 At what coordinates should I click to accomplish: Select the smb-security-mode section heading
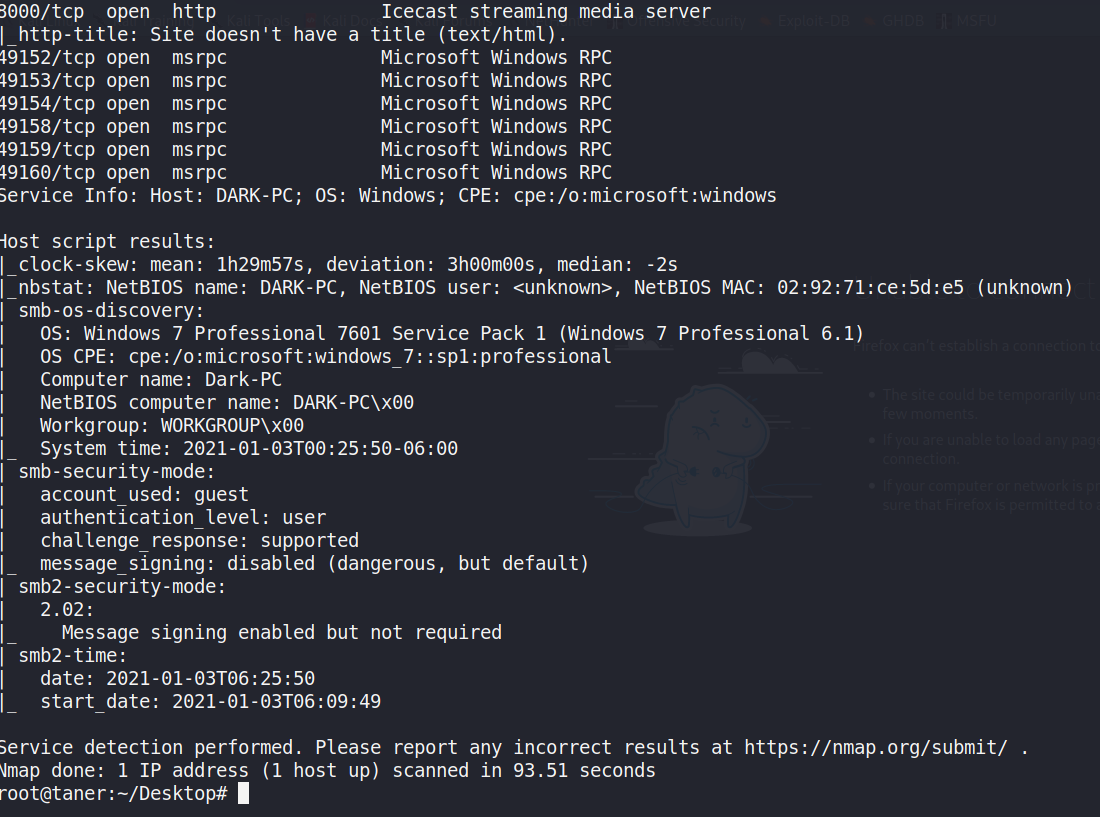click(116, 471)
